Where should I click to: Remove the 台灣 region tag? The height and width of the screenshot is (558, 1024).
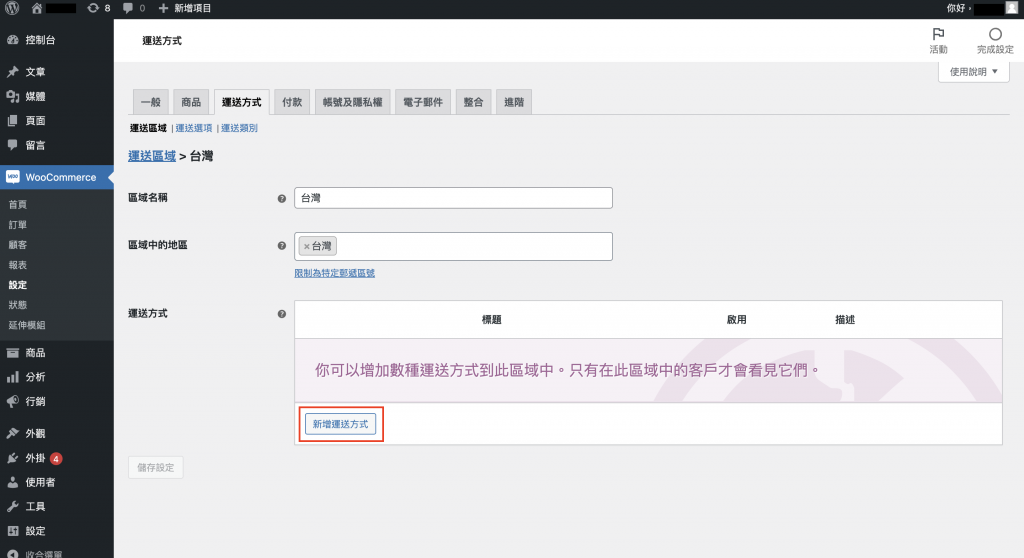(x=306, y=246)
